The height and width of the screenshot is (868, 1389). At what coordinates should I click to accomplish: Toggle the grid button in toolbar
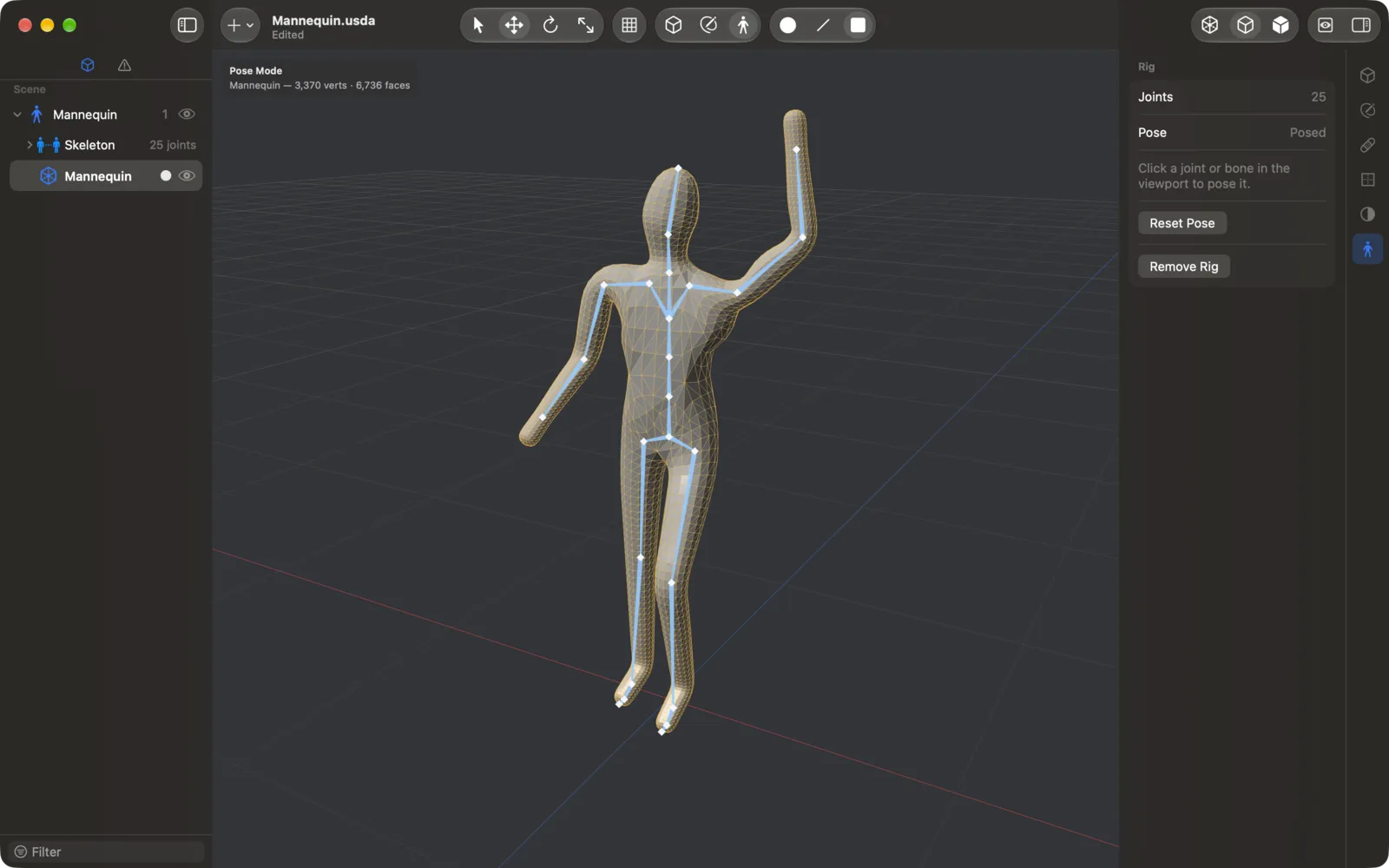629,25
